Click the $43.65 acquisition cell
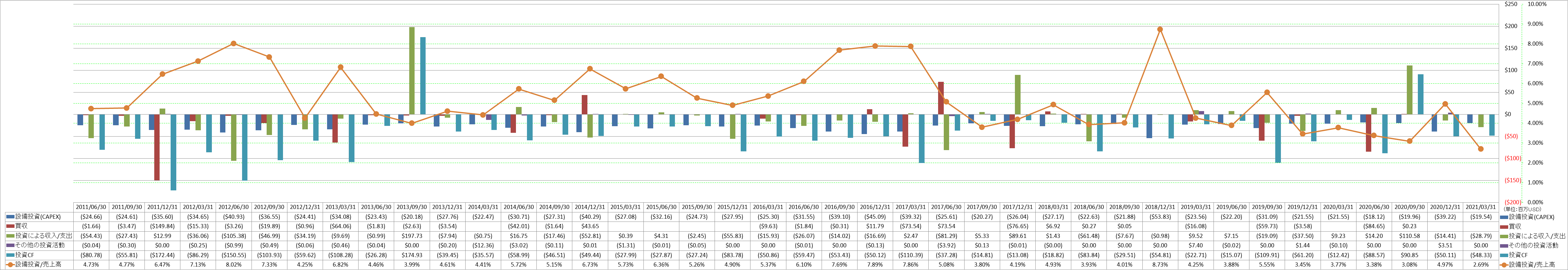 pos(589,226)
